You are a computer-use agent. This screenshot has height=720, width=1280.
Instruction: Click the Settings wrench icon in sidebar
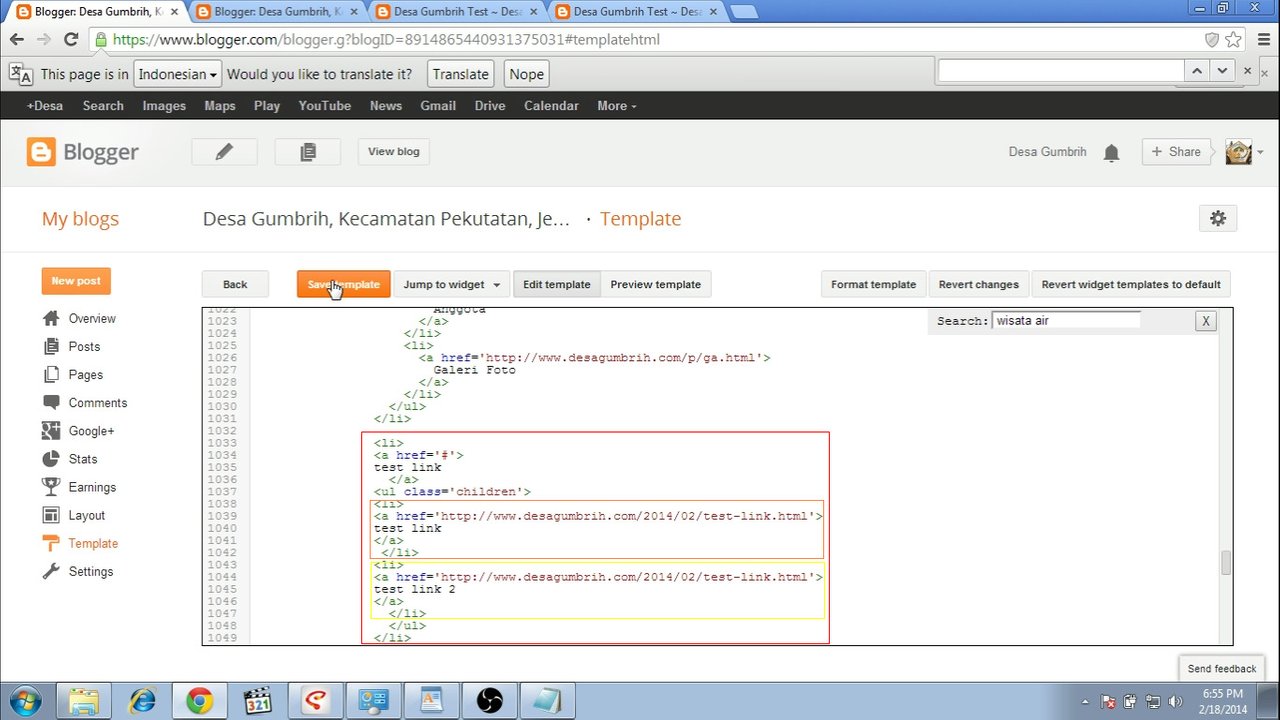click(x=51, y=571)
